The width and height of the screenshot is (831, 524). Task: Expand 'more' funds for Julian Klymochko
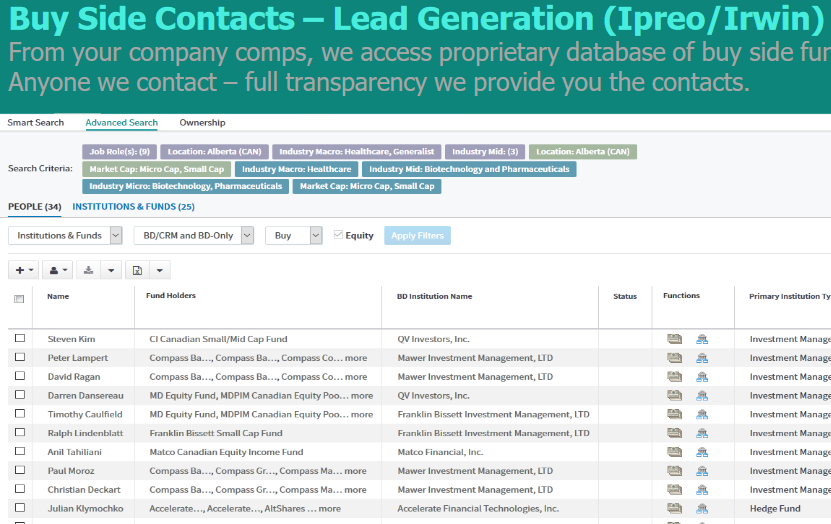point(330,509)
